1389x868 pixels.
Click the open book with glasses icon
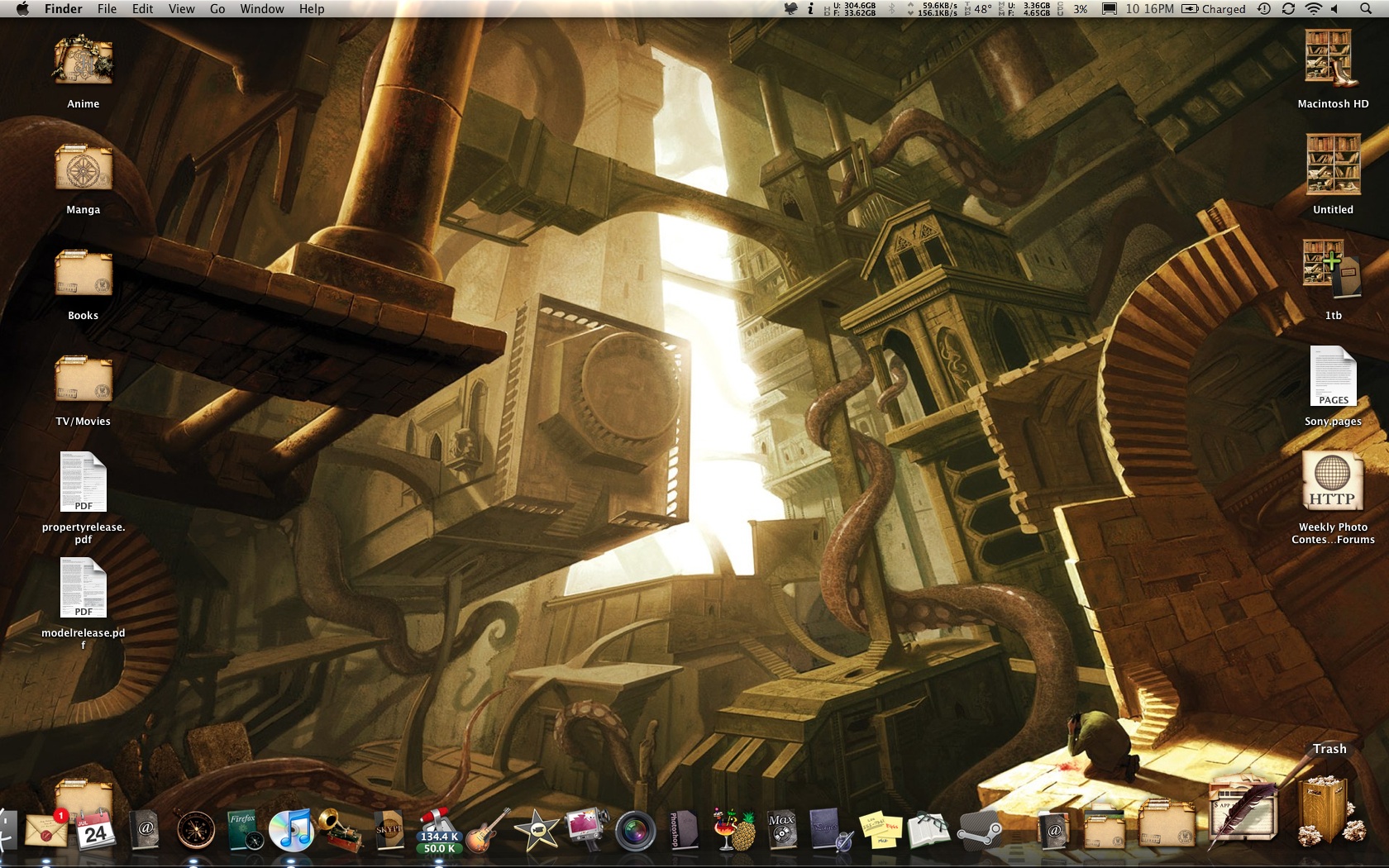[x=928, y=831]
